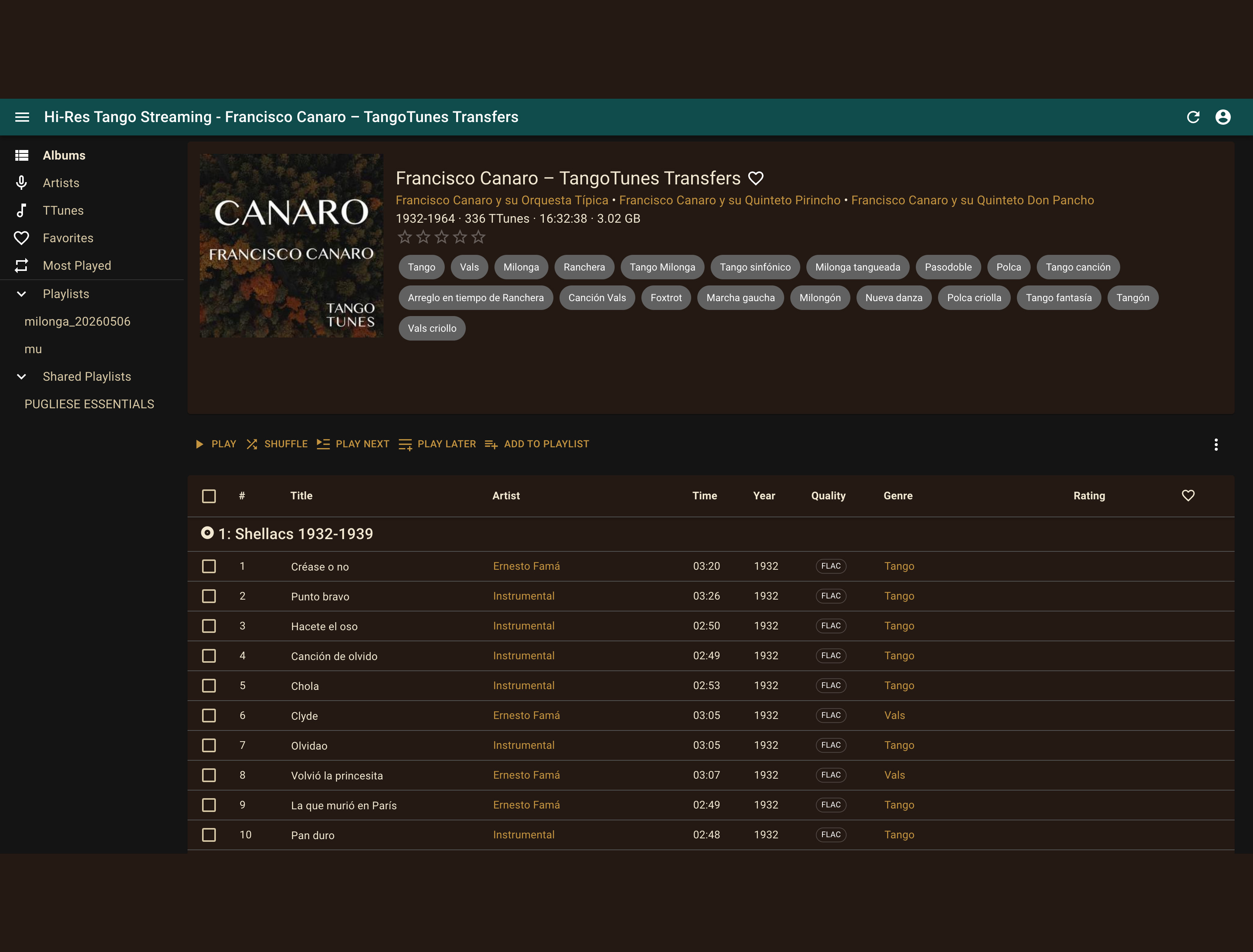Click Ernesto Famá artist on Clyde row
This screenshot has height=952, width=1253.
pos(527,716)
